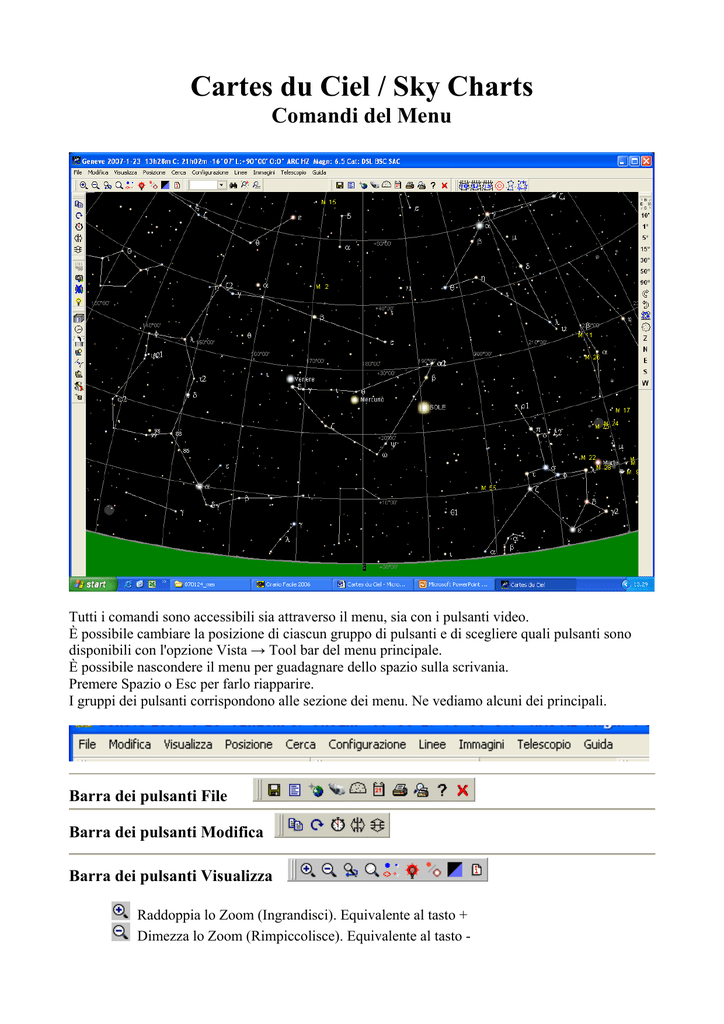Click the page icon ending the enlarged Visualizza toolbar
This screenshot has height=1024, width=724.
[x=477, y=869]
